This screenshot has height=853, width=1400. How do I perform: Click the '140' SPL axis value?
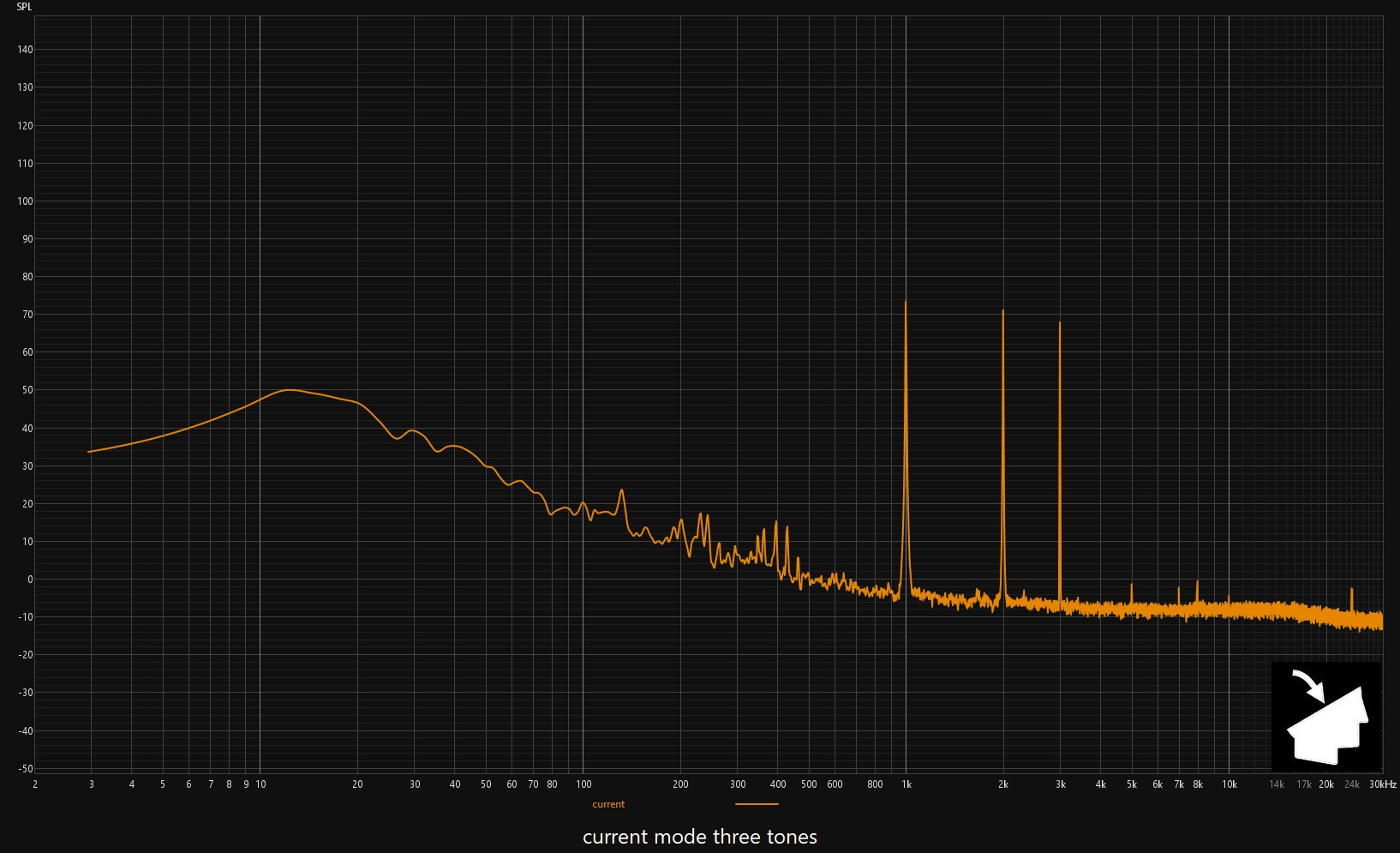[25, 50]
